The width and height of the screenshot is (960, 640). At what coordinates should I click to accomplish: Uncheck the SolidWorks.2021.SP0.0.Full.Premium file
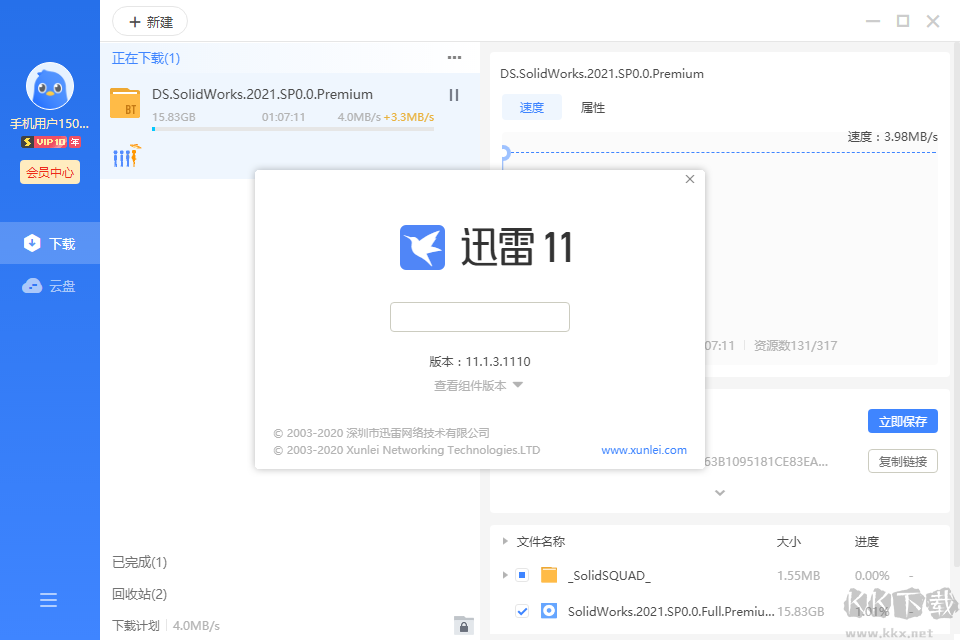[522, 610]
